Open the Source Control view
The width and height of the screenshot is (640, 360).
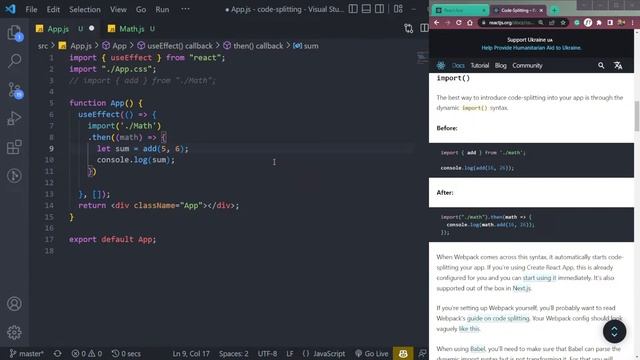tap(15, 90)
